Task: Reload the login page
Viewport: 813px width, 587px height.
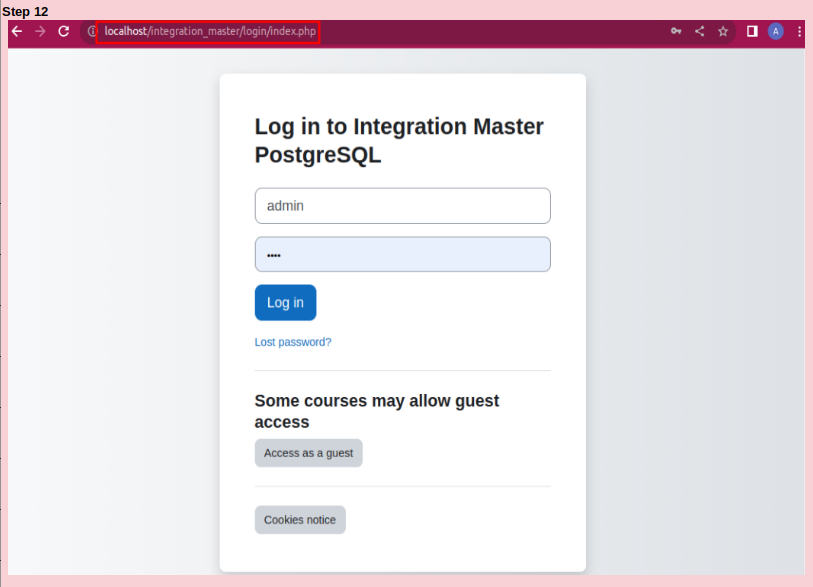Action: 64,31
